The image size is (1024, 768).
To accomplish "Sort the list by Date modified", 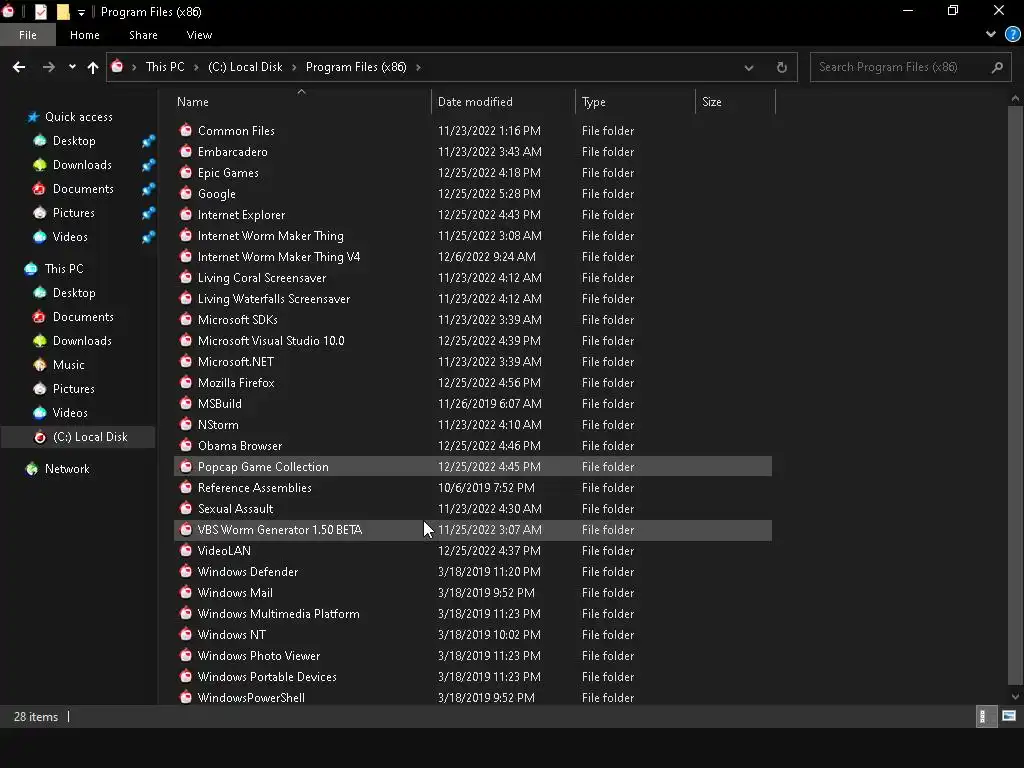I will click(x=475, y=102).
